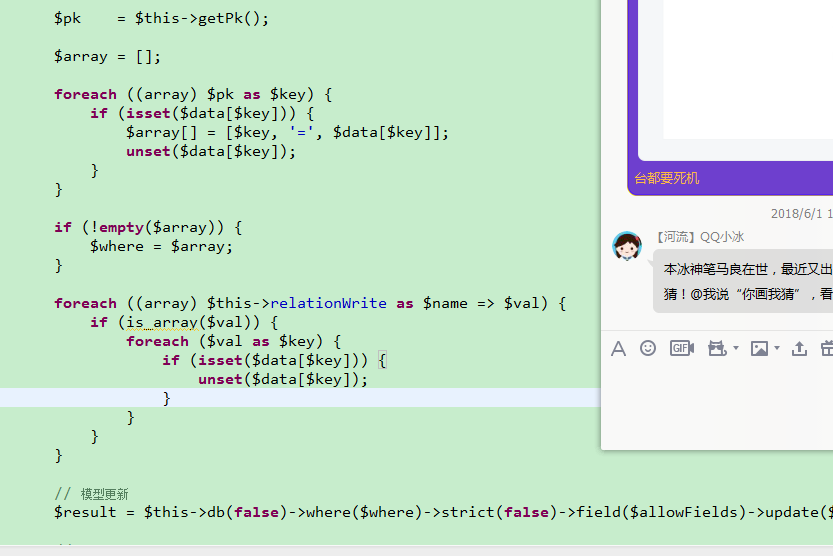Open the emoji smiley picker in chat toolbar
833x556 pixels.
point(648,348)
